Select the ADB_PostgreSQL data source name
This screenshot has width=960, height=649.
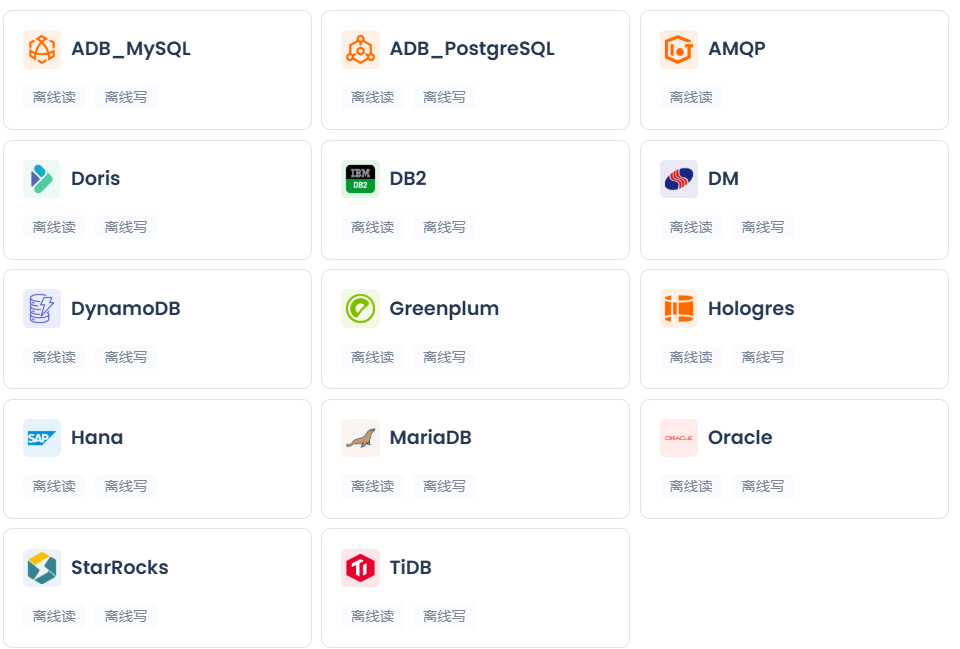[x=472, y=48]
